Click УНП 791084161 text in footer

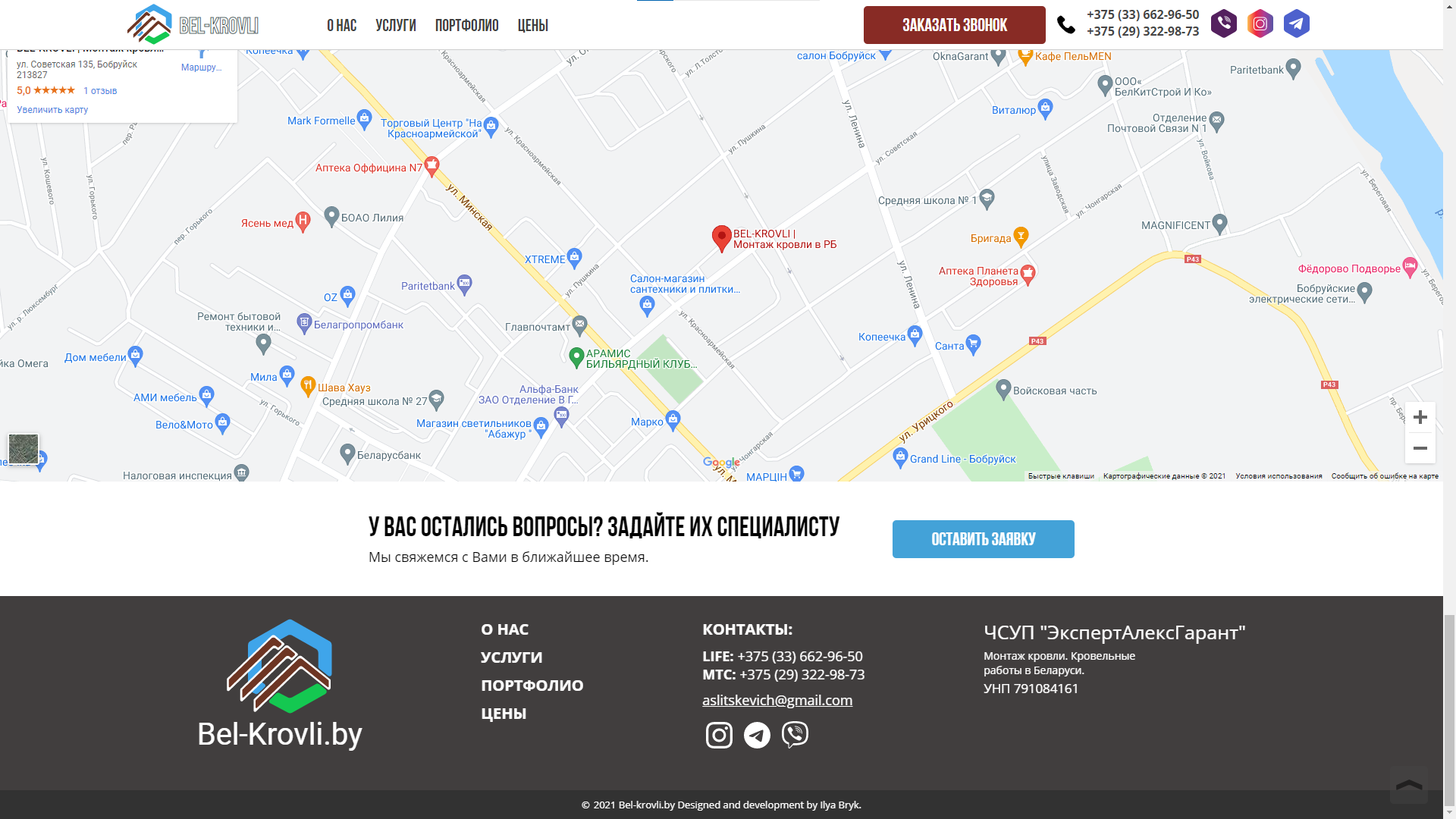[1031, 689]
